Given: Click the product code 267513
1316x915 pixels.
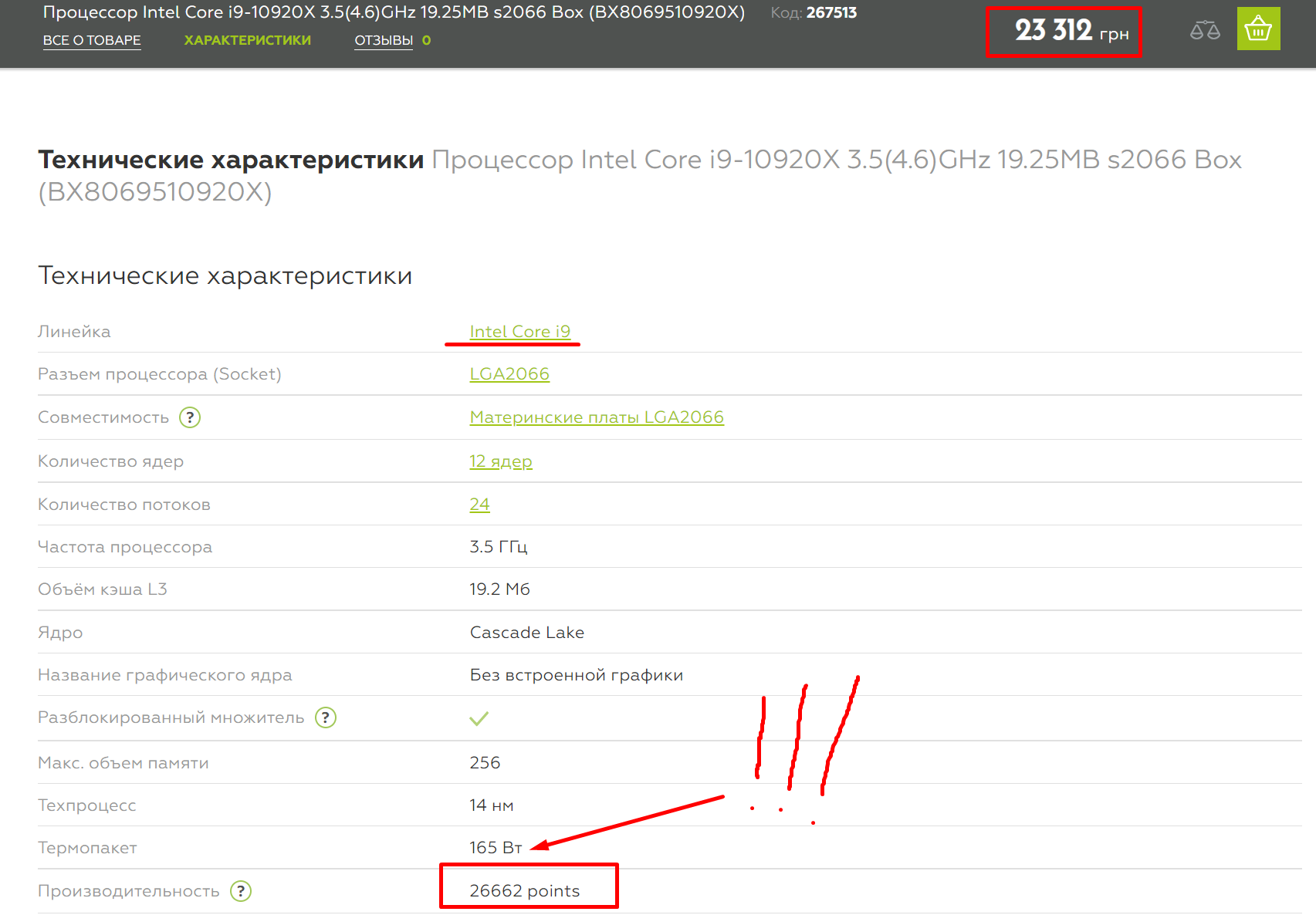Looking at the screenshot, I should (831, 12).
